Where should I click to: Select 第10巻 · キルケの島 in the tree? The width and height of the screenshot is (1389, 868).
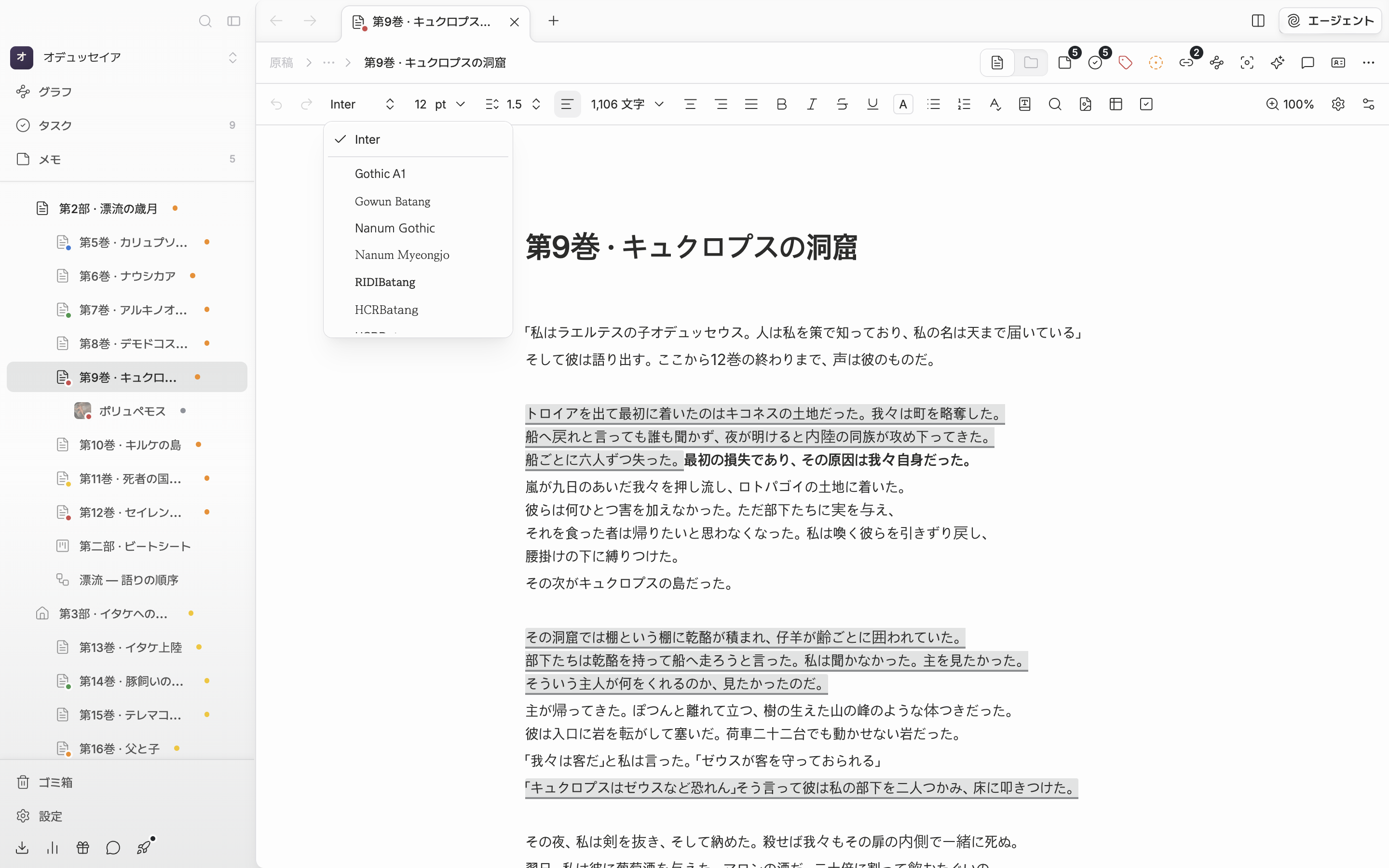pyautogui.click(x=126, y=445)
